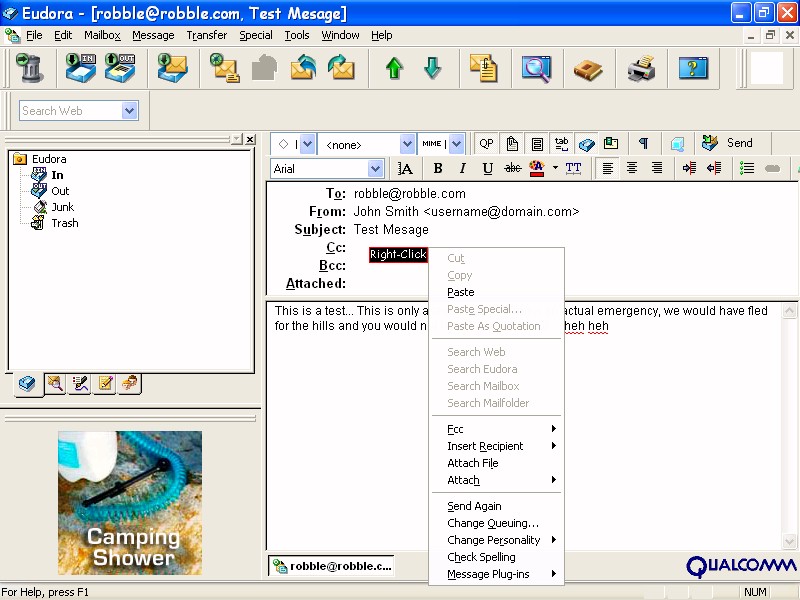Open the message priority dropdown

(307, 144)
